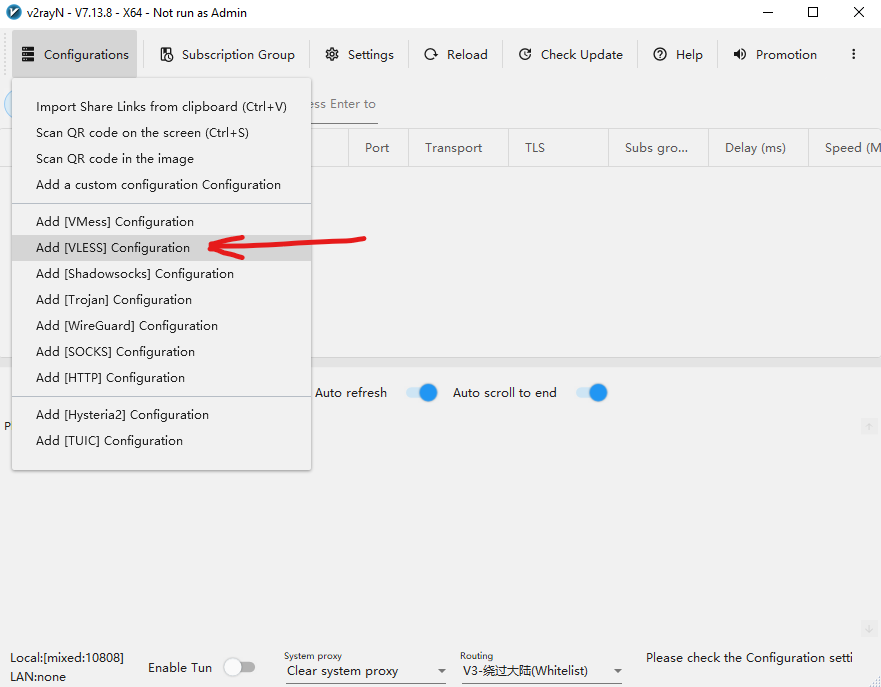Click Scan QR code on the screen
881x687 pixels.
(142, 133)
